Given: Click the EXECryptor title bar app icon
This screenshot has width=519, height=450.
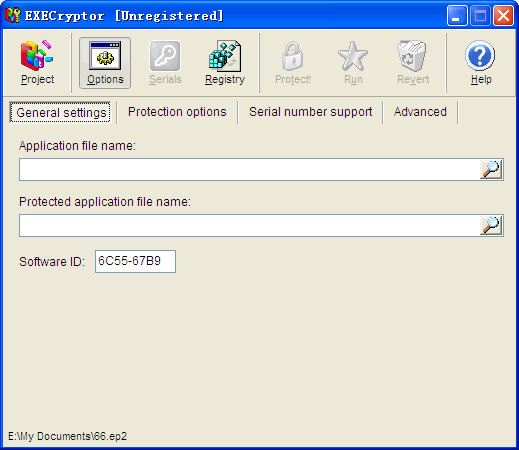Looking at the screenshot, I should tap(13, 15).
